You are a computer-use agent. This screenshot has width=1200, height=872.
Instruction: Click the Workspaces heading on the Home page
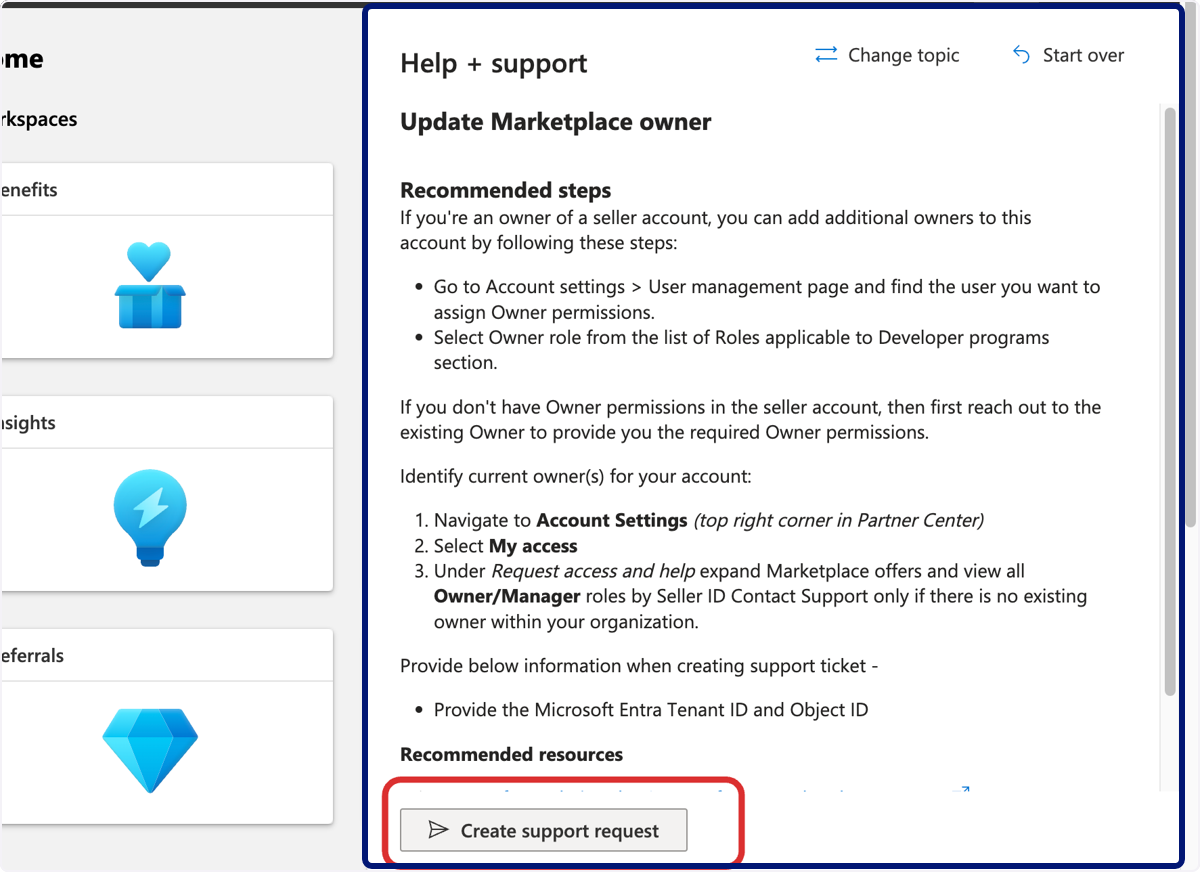tap(38, 119)
